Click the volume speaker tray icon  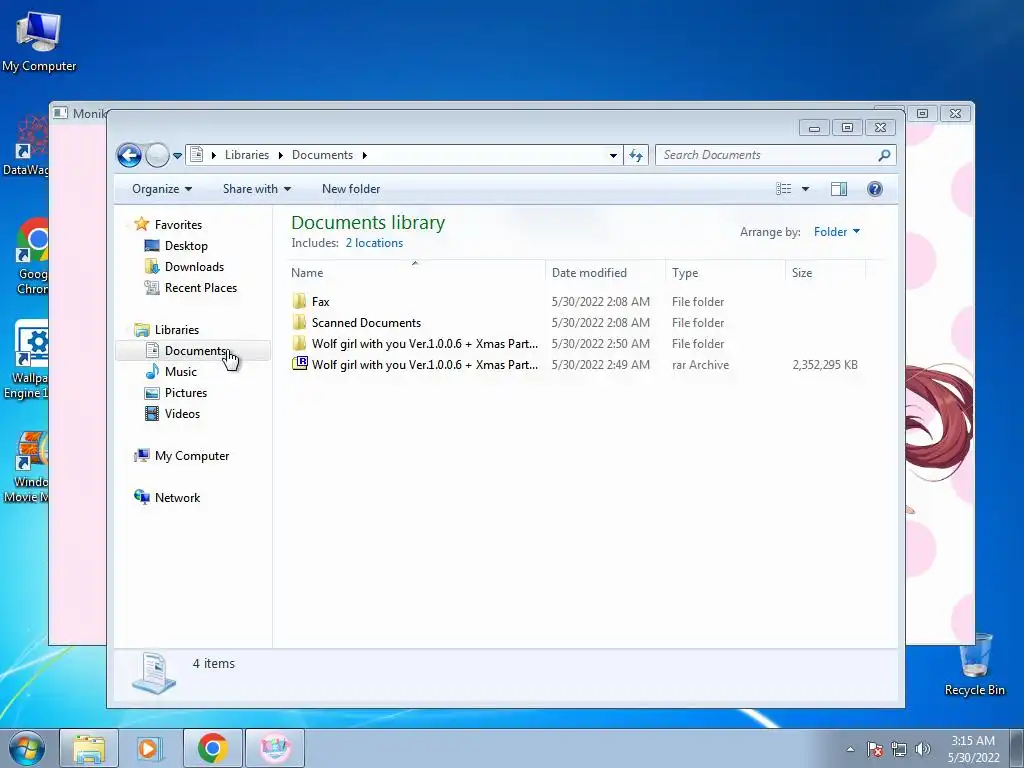click(922, 749)
